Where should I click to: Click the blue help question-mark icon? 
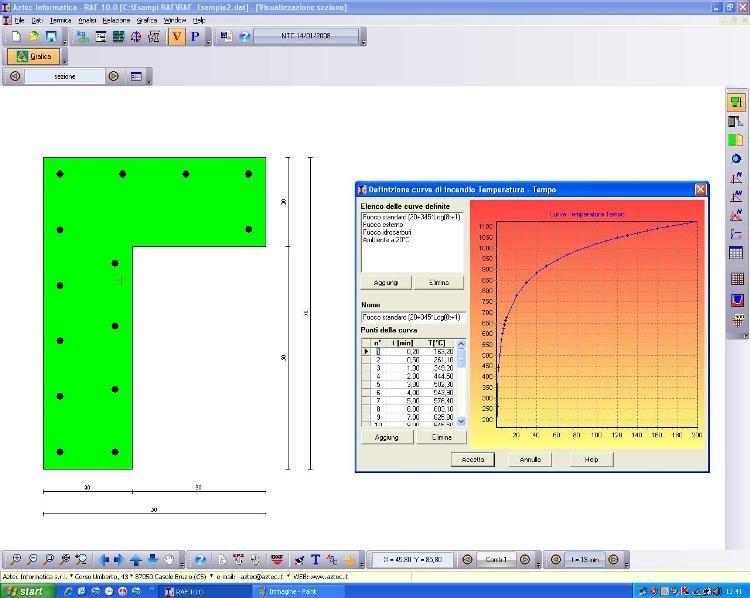pyautogui.click(x=245, y=37)
